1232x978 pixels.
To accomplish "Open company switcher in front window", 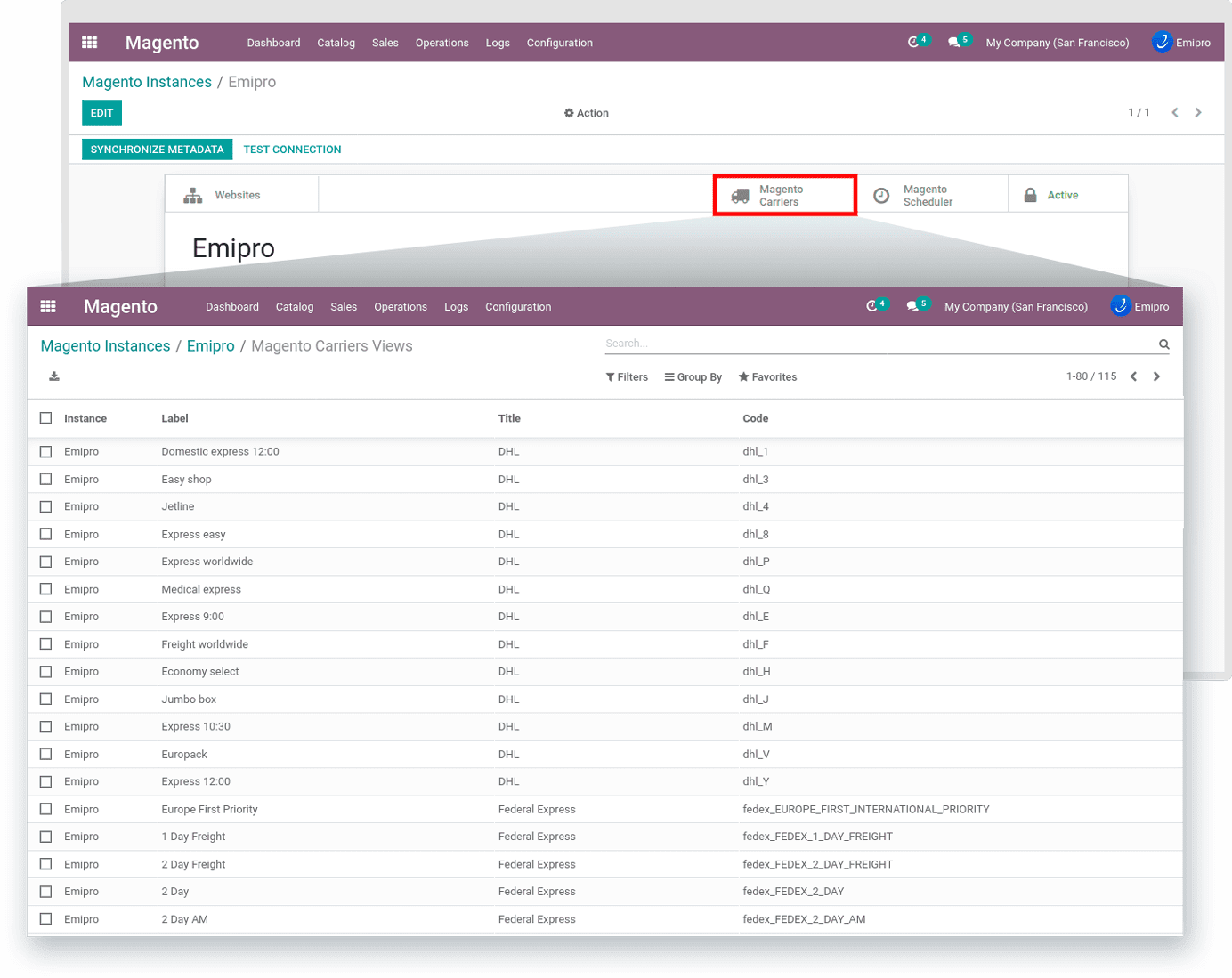I will pyautogui.click(x=1016, y=306).
